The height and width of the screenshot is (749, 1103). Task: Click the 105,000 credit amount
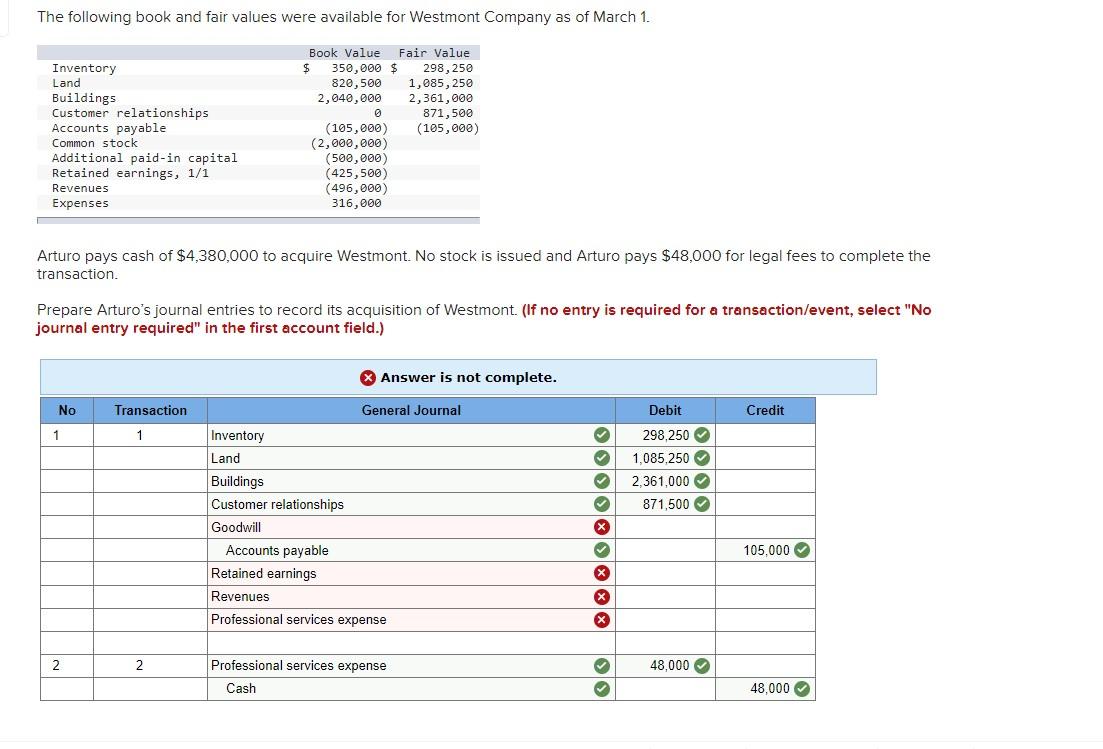tap(766, 550)
